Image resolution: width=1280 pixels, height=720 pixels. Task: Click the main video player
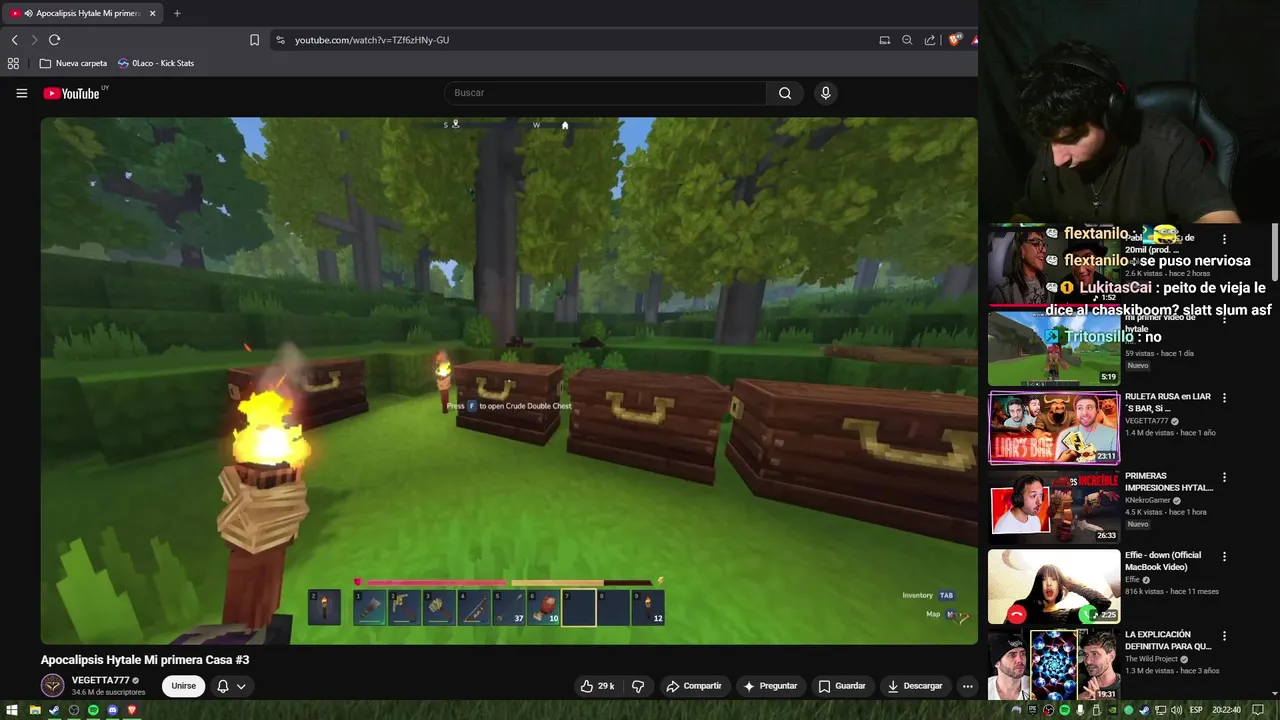[509, 381]
